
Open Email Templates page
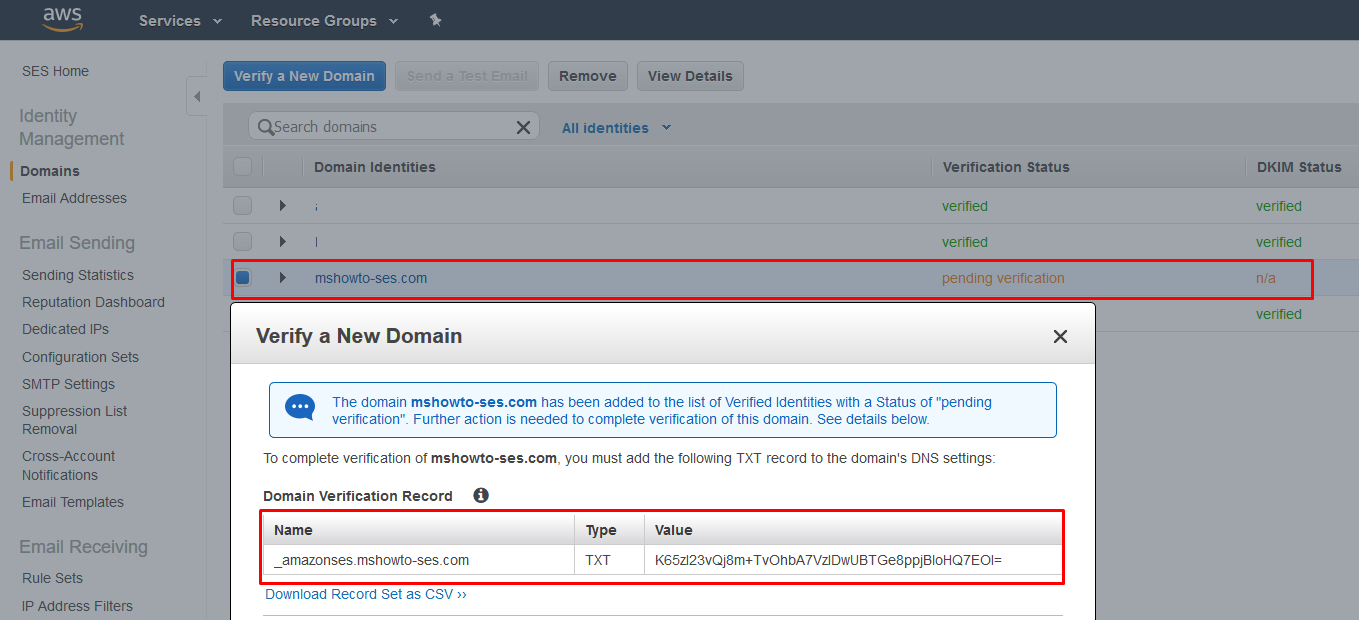[x=73, y=502]
